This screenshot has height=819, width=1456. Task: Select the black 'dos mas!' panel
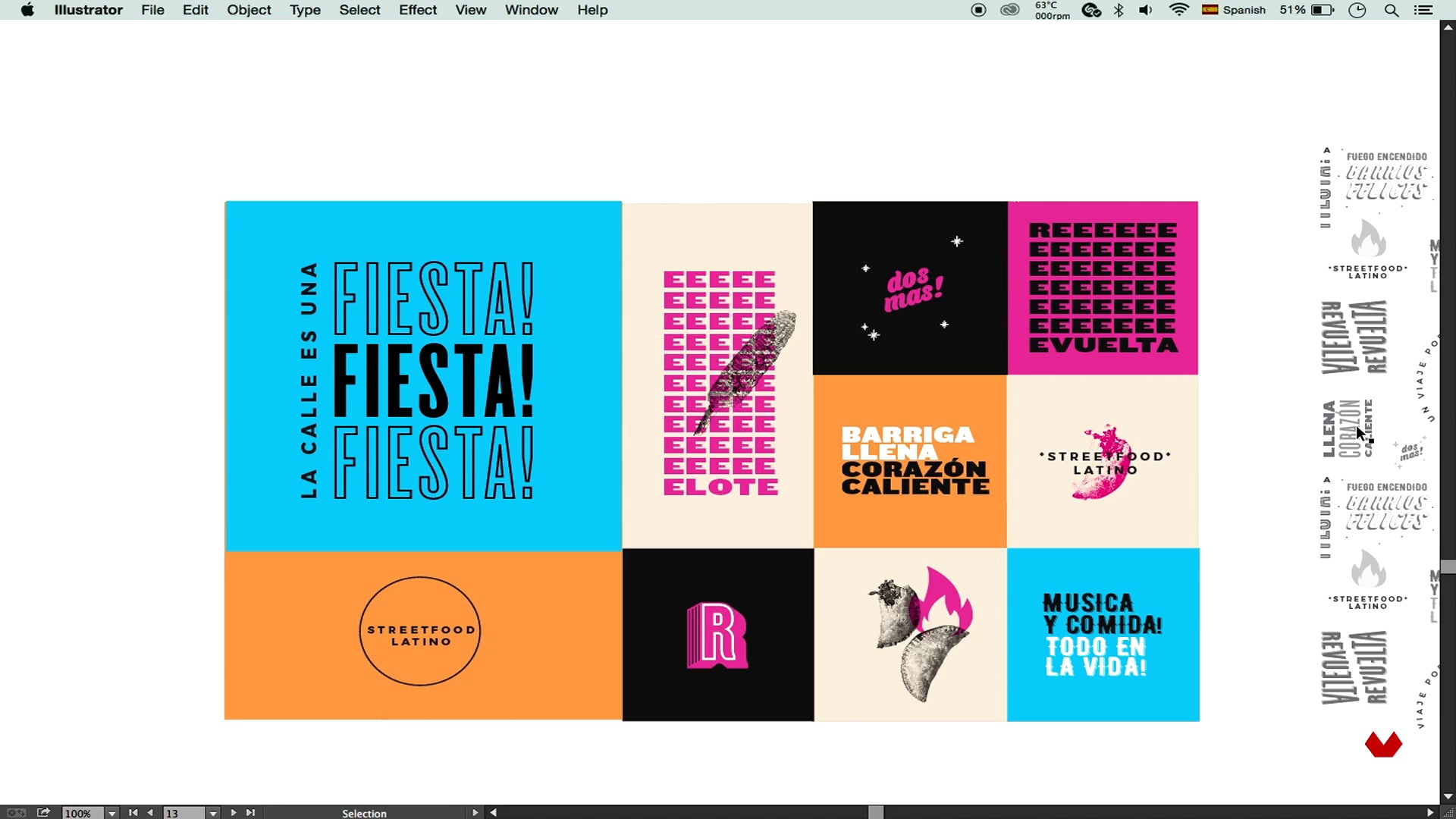point(910,288)
